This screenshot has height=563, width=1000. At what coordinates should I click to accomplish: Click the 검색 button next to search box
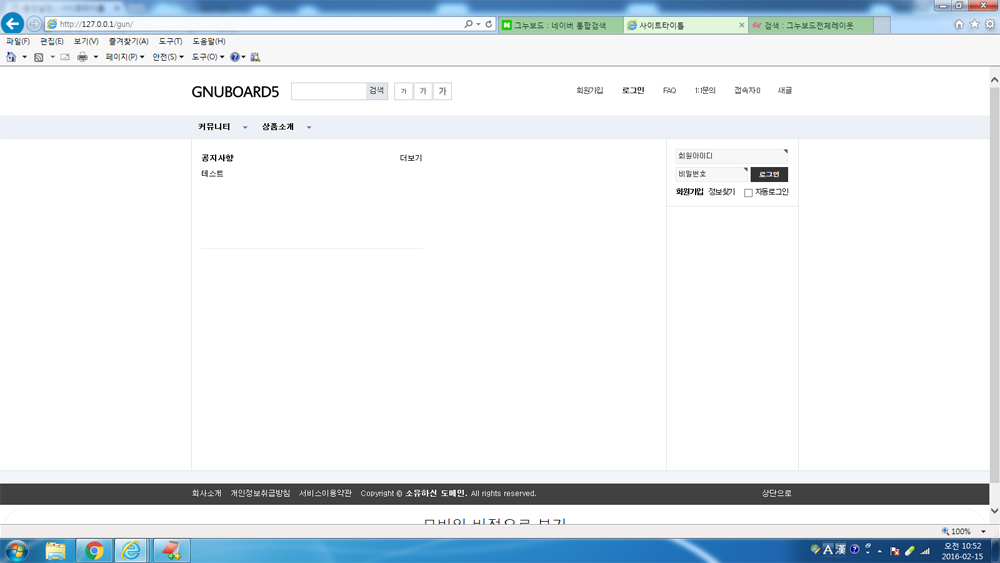point(377,91)
